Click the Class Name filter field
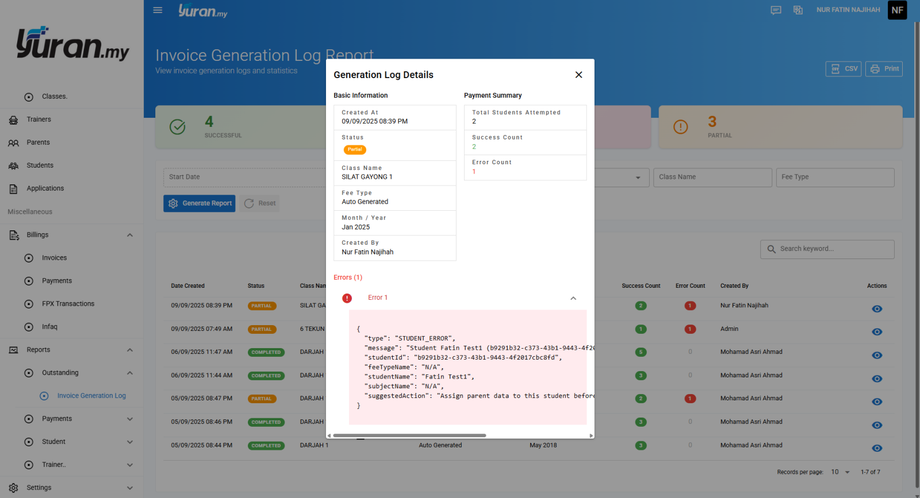The image size is (920, 498). click(x=712, y=177)
